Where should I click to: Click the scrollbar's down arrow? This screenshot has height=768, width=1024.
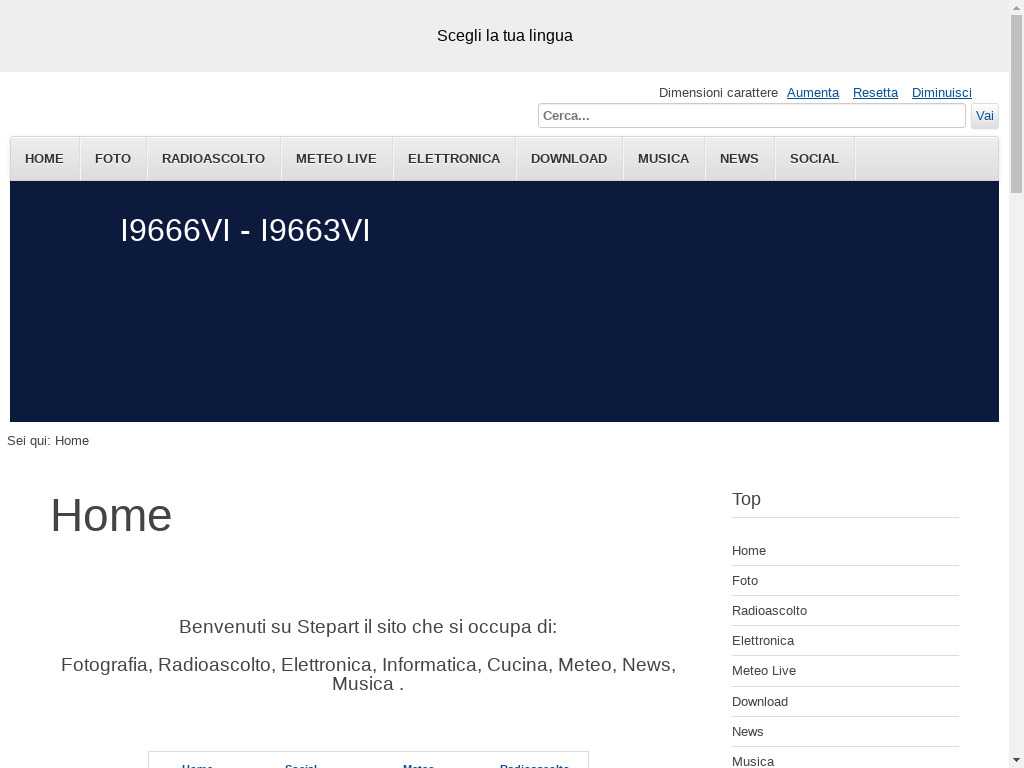(1016, 760)
